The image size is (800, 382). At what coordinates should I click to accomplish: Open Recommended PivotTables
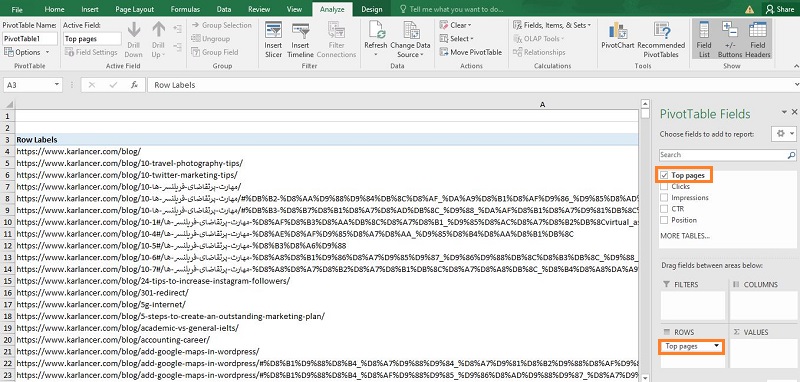tap(661, 40)
